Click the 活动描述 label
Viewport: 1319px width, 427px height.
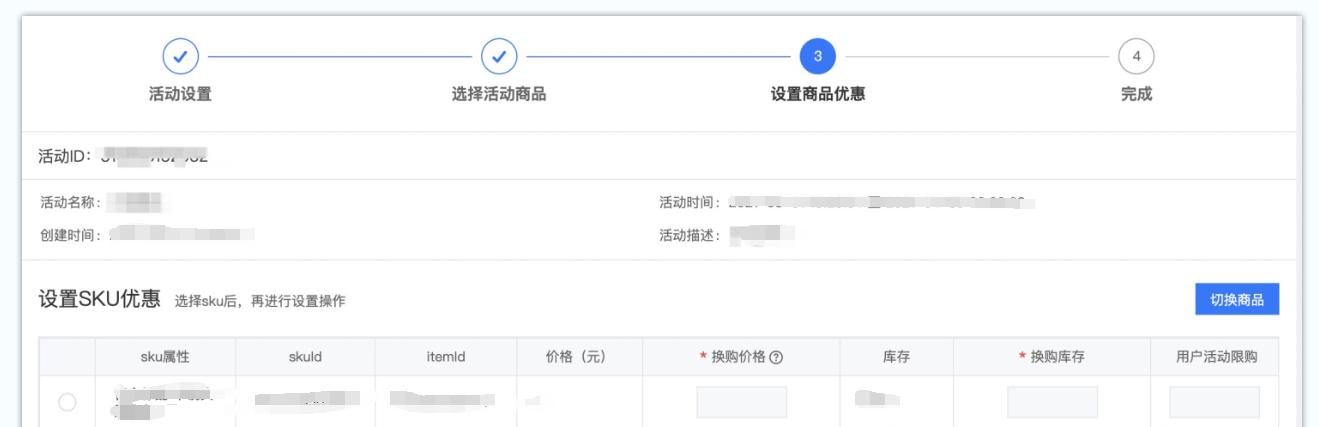point(691,234)
